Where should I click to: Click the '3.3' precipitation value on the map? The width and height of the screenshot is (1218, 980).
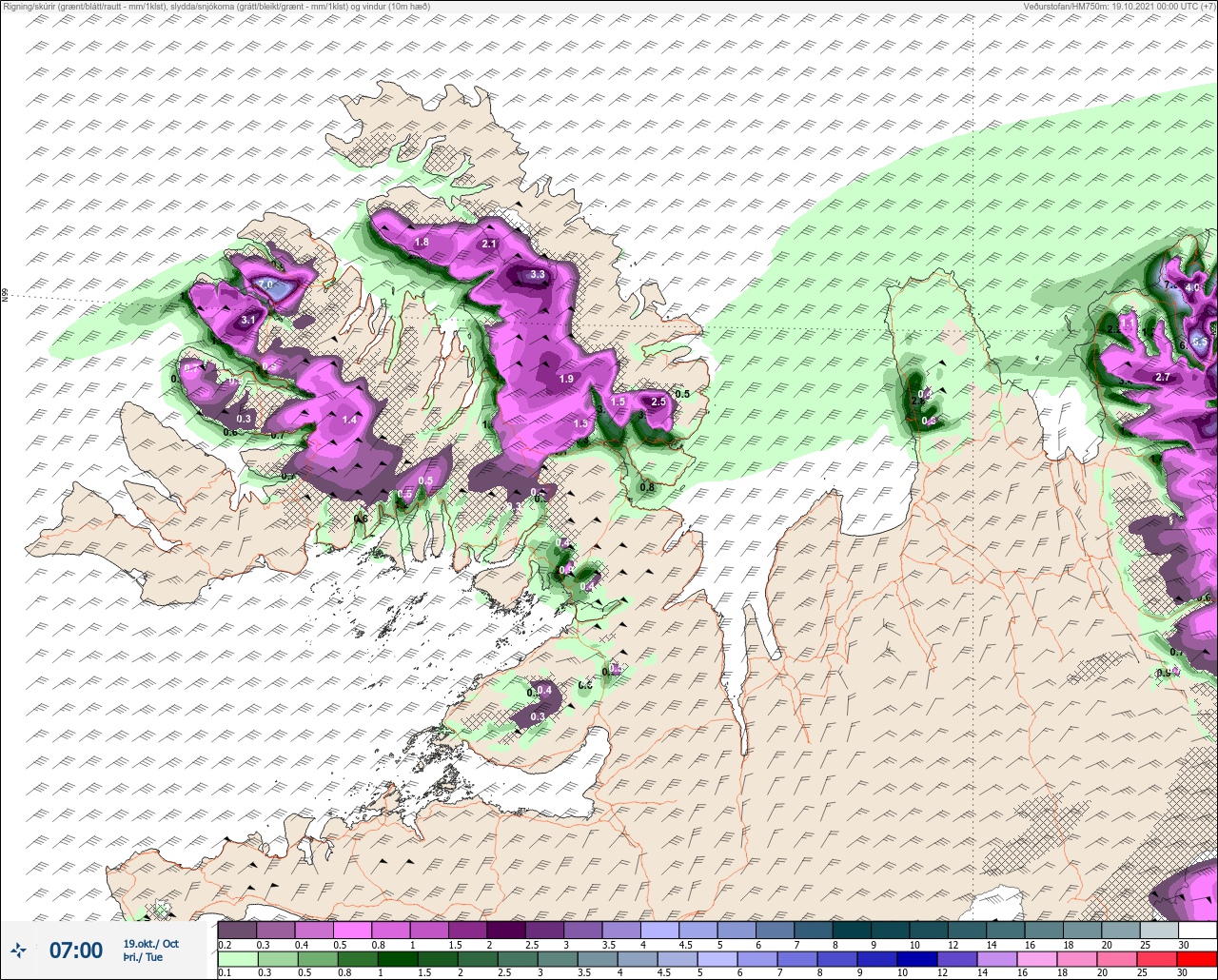tap(538, 274)
